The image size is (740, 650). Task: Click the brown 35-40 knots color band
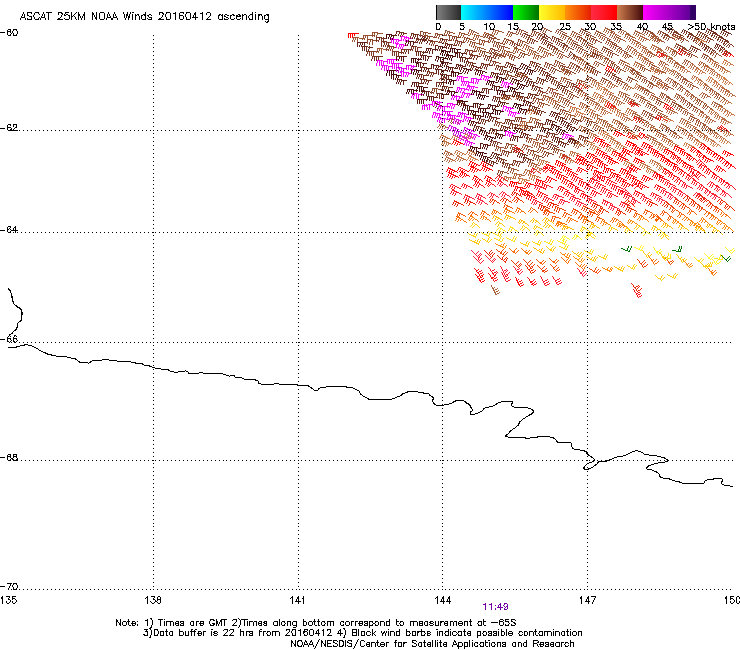[x=630, y=12]
